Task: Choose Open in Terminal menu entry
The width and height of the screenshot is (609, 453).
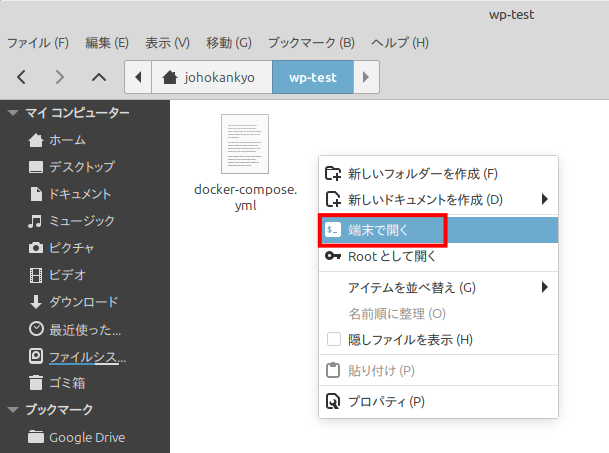Action: [382, 230]
